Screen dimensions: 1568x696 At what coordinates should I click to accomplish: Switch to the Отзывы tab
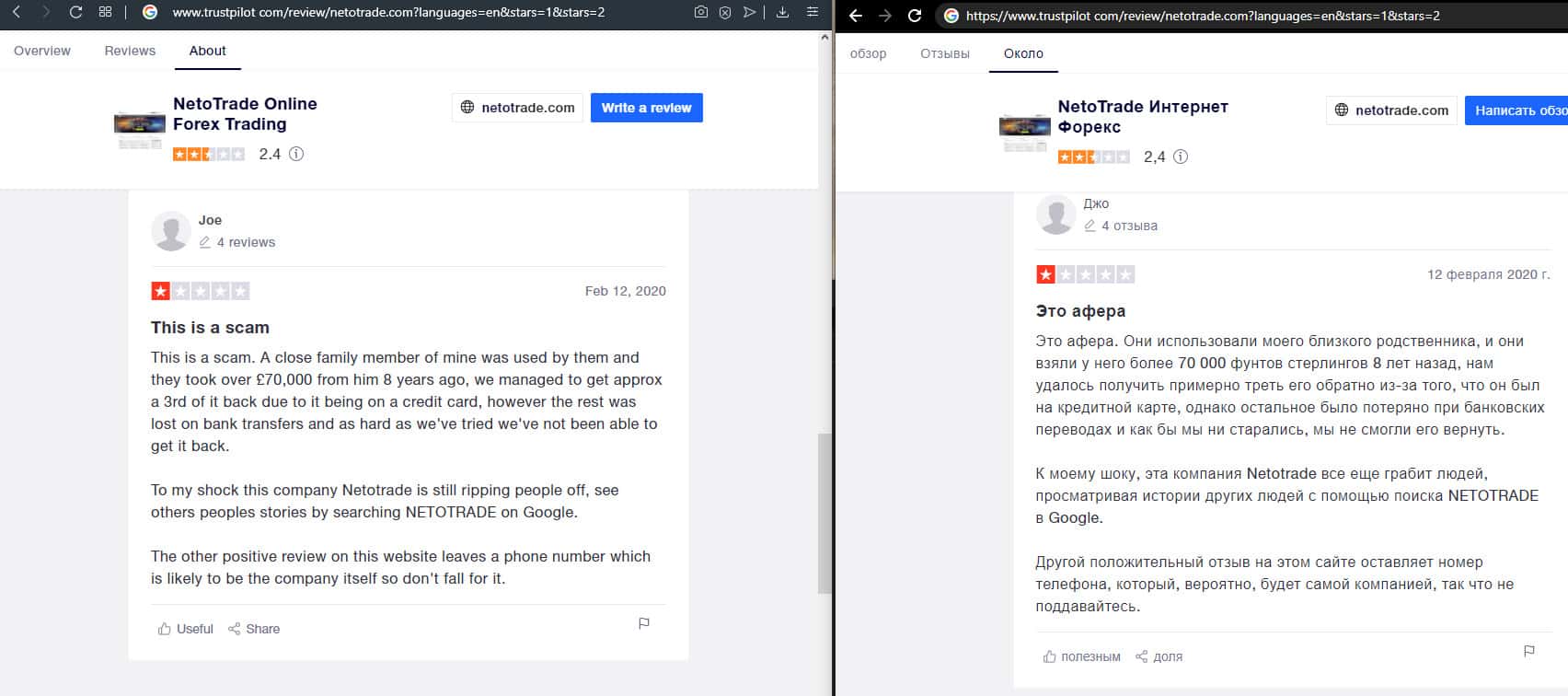[945, 53]
